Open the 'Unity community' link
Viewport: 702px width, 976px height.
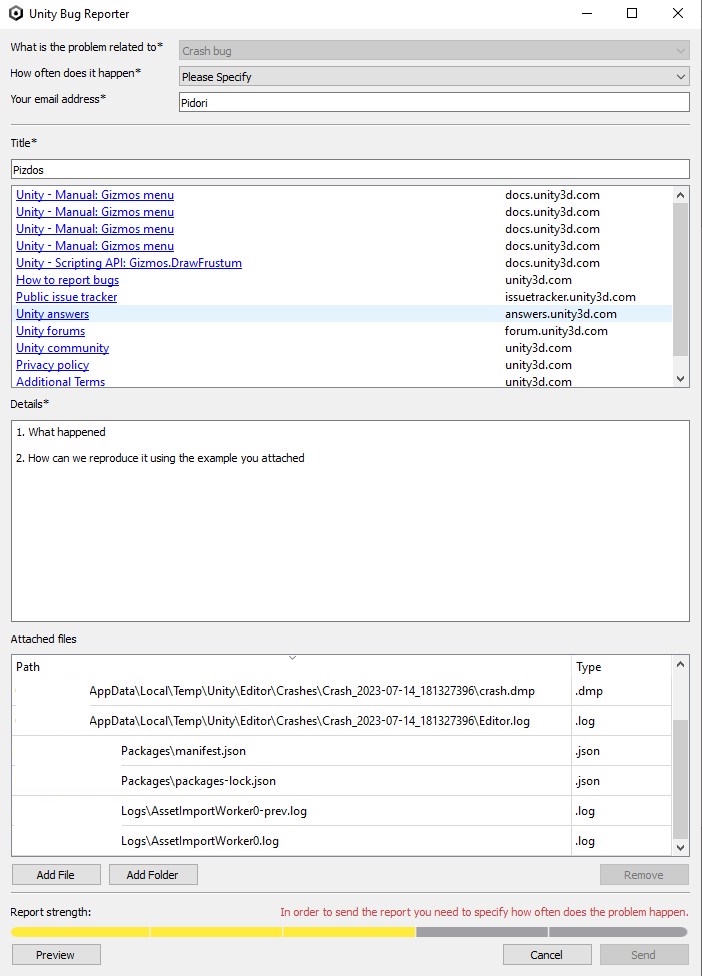[62, 348]
